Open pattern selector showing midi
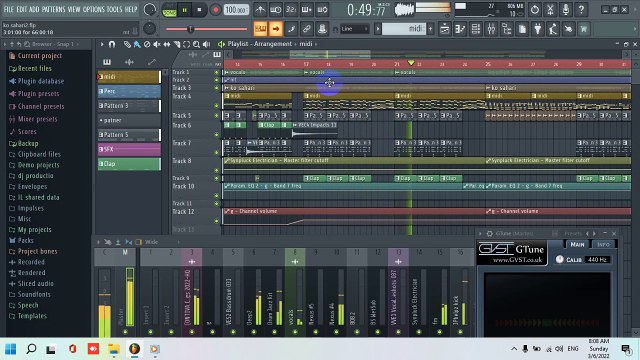The height and width of the screenshot is (360, 640). 405,29
